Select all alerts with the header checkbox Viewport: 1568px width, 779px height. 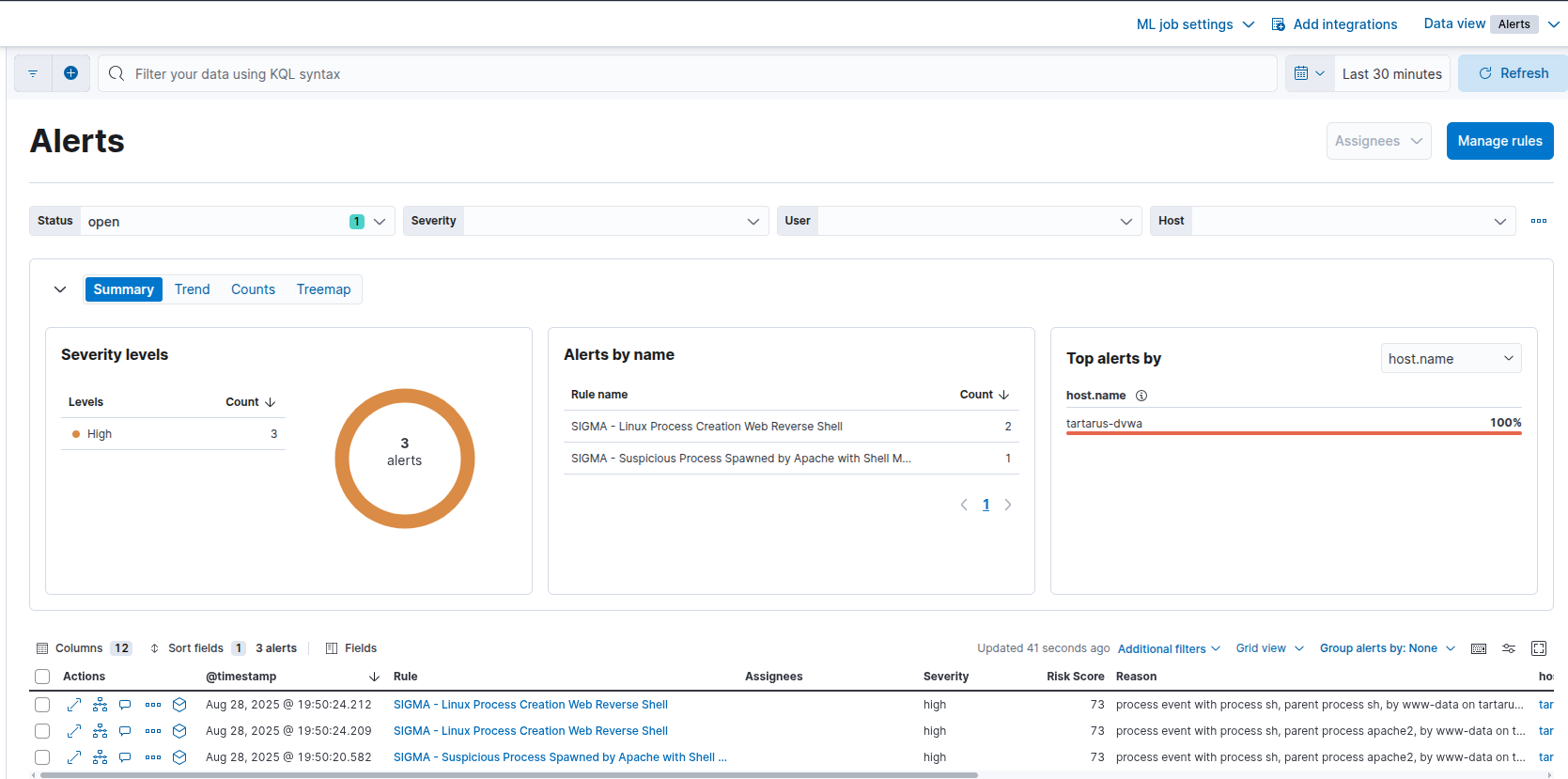[42, 677]
